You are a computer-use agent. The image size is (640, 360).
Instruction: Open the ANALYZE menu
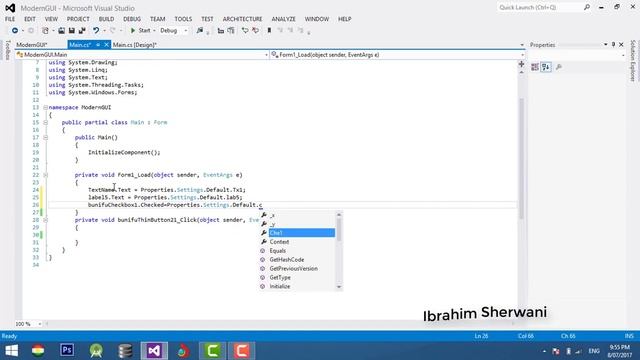click(284, 19)
